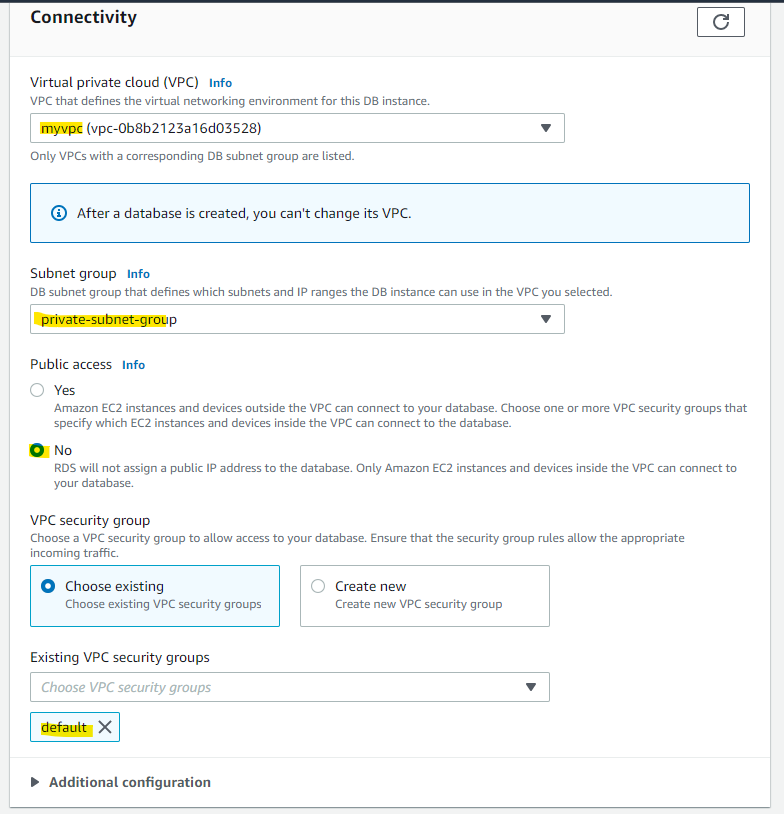Screen dimensions: 784x814
Task: Click the VPC dropdown caret icon
Action: click(x=546, y=128)
